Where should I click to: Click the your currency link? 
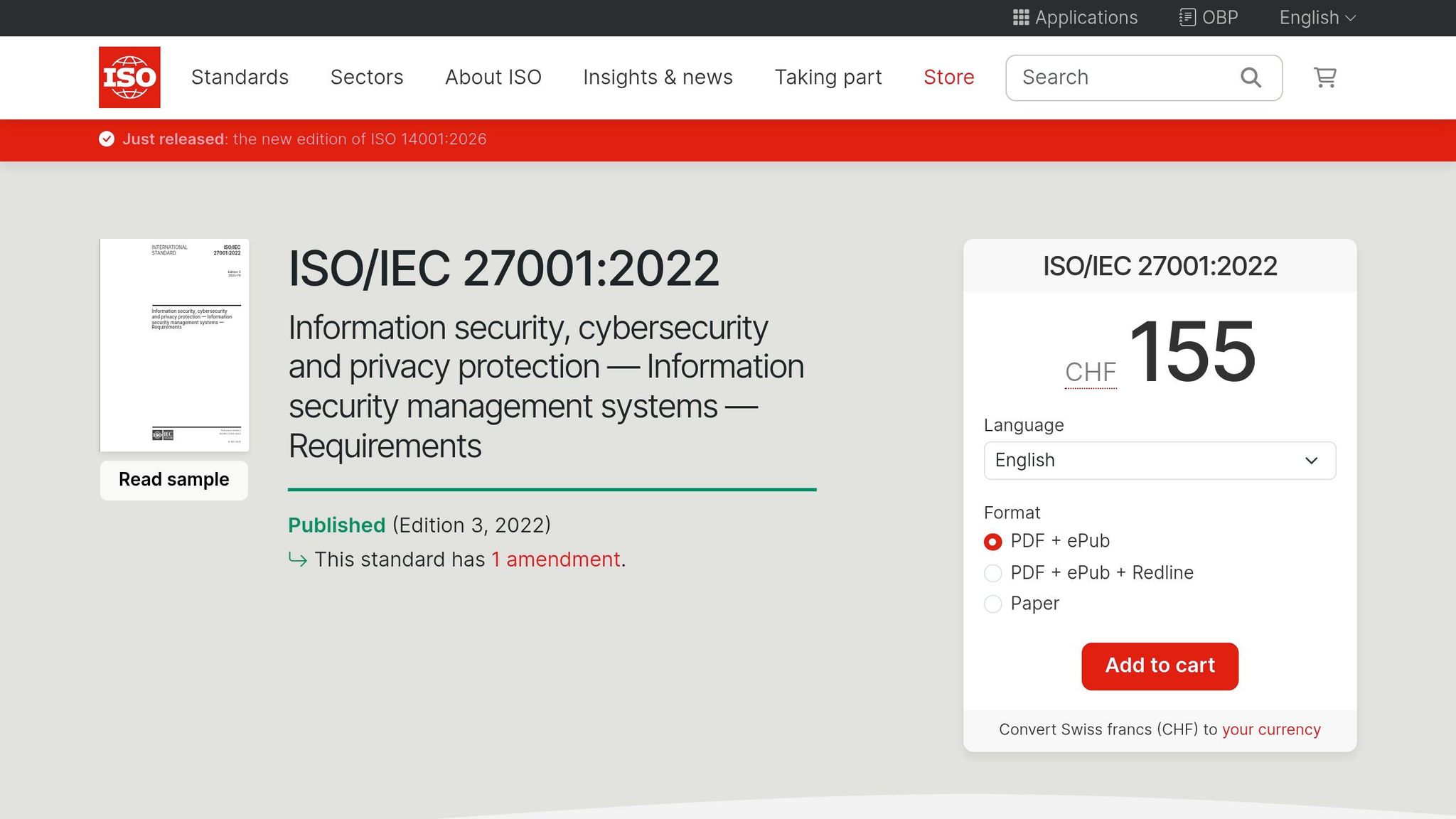1271,729
